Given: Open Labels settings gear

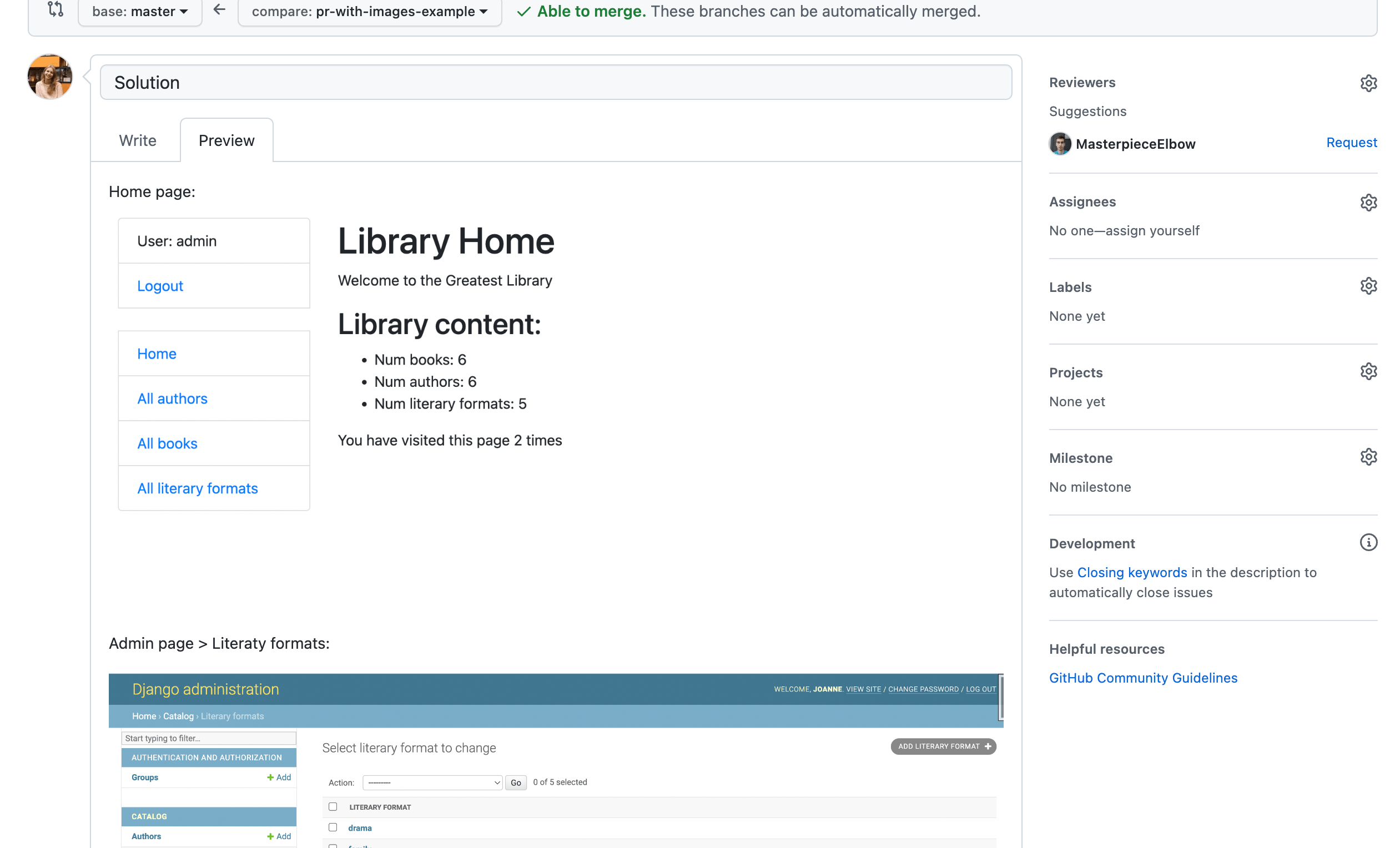Looking at the screenshot, I should tap(1368, 286).
